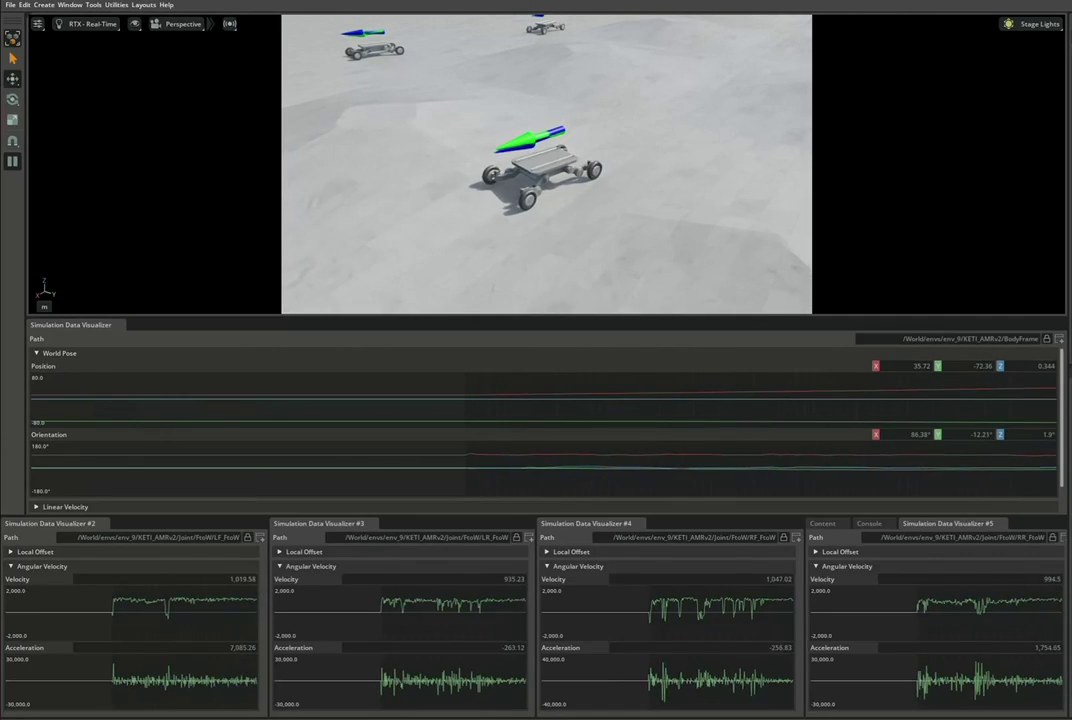Open viewport settings sliders icon
The image size is (1072, 720).
(x=38, y=24)
